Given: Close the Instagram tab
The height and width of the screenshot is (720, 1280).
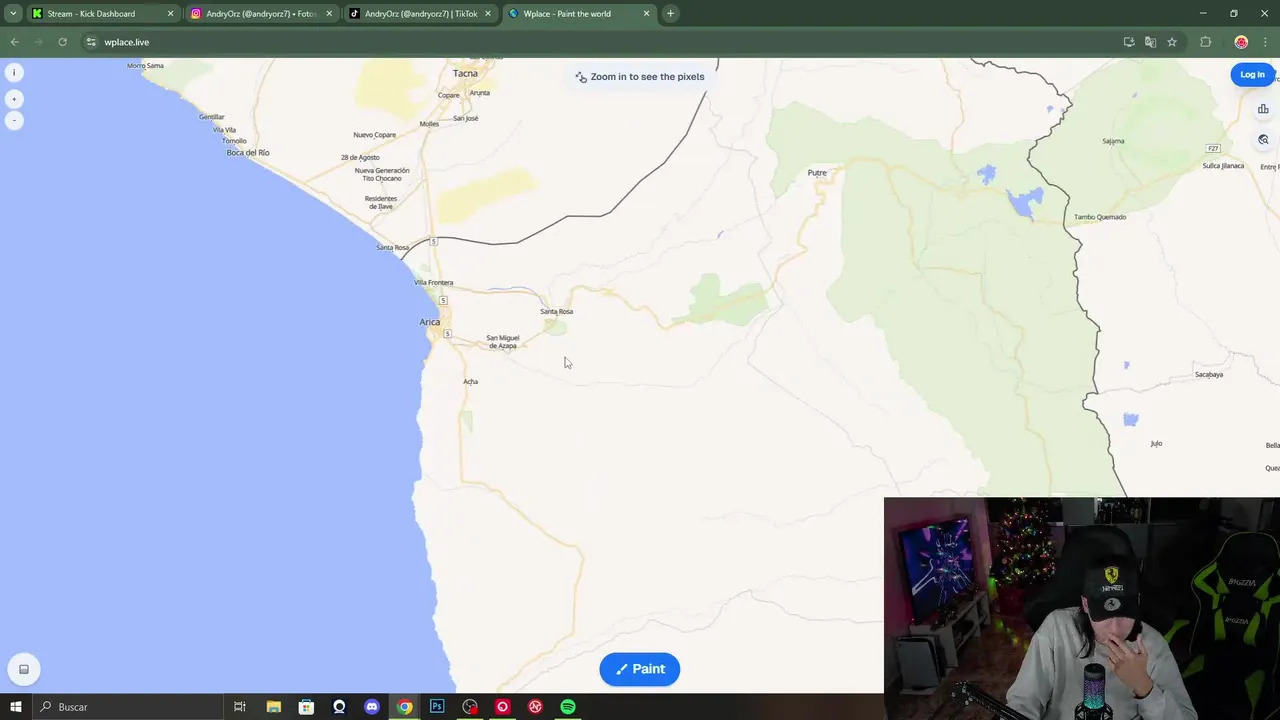Looking at the screenshot, I should 329,14.
